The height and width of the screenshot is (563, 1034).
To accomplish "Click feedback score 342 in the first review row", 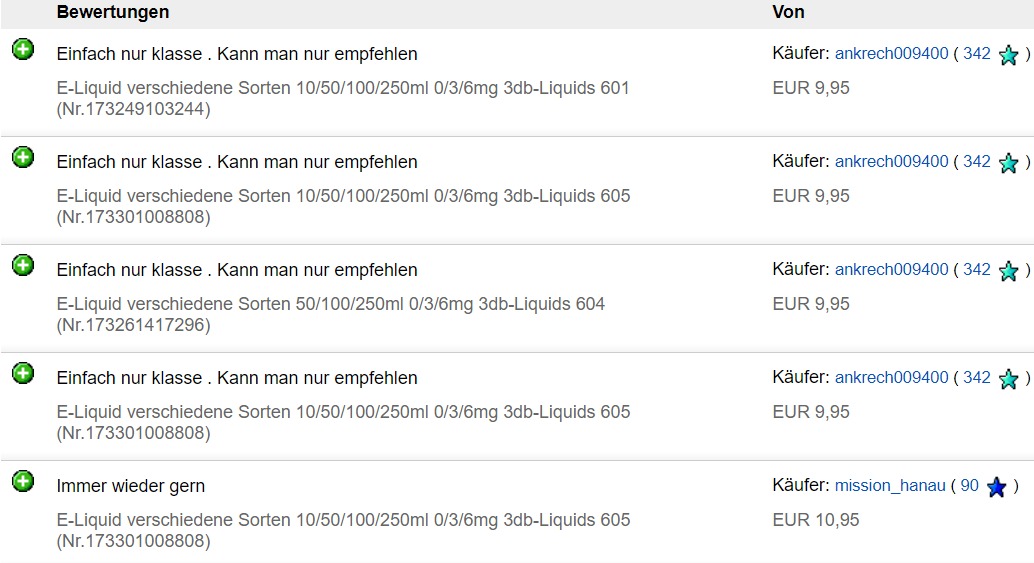I will [977, 53].
